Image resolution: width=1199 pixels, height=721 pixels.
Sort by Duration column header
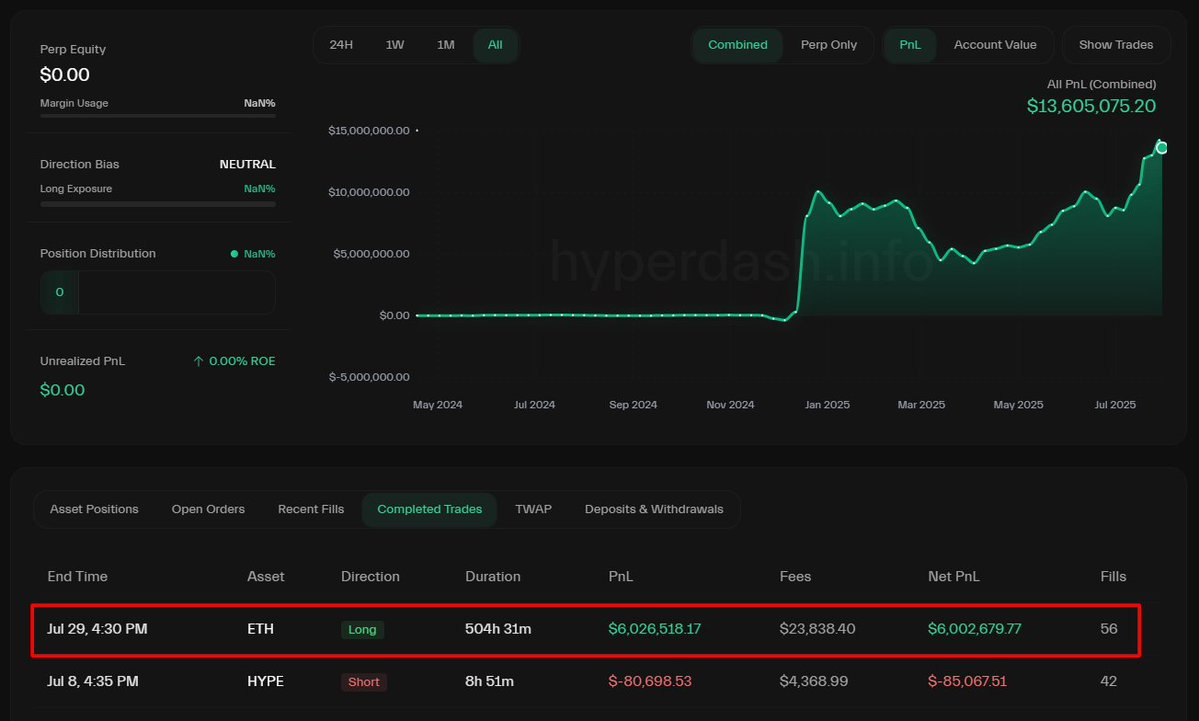point(492,576)
